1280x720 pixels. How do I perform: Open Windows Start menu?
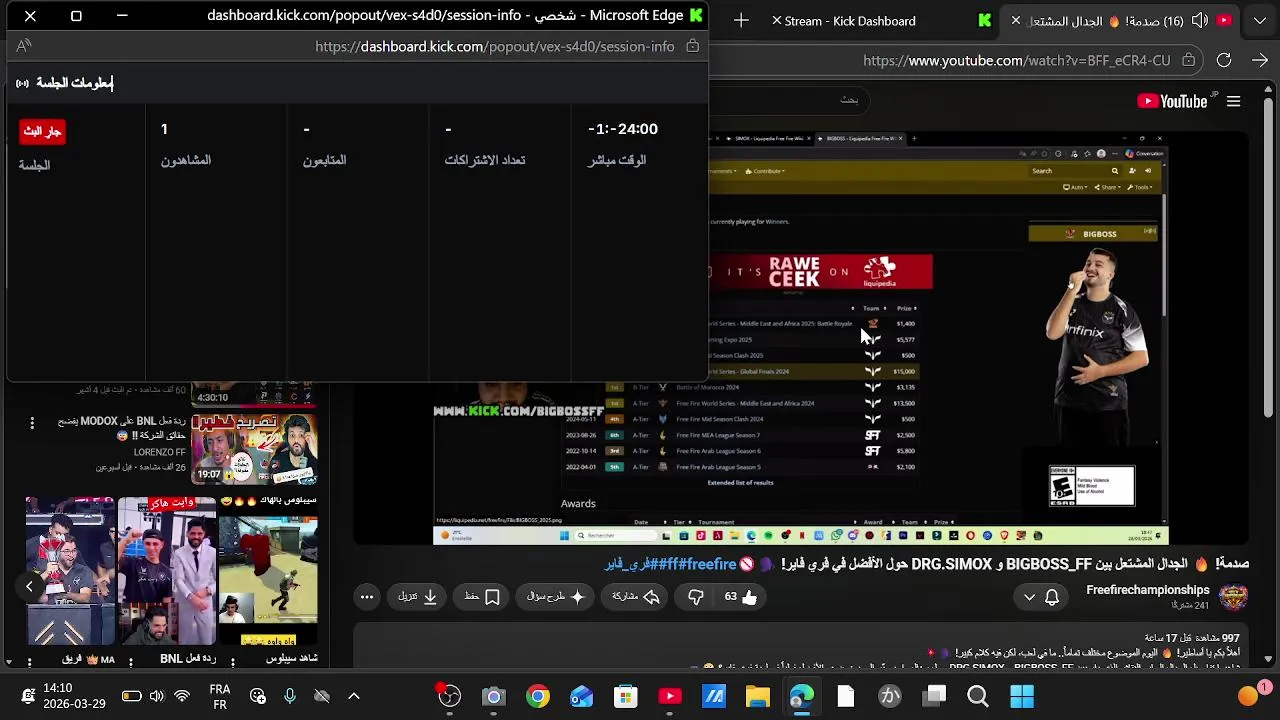pyautogui.click(x=1022, y=696)
